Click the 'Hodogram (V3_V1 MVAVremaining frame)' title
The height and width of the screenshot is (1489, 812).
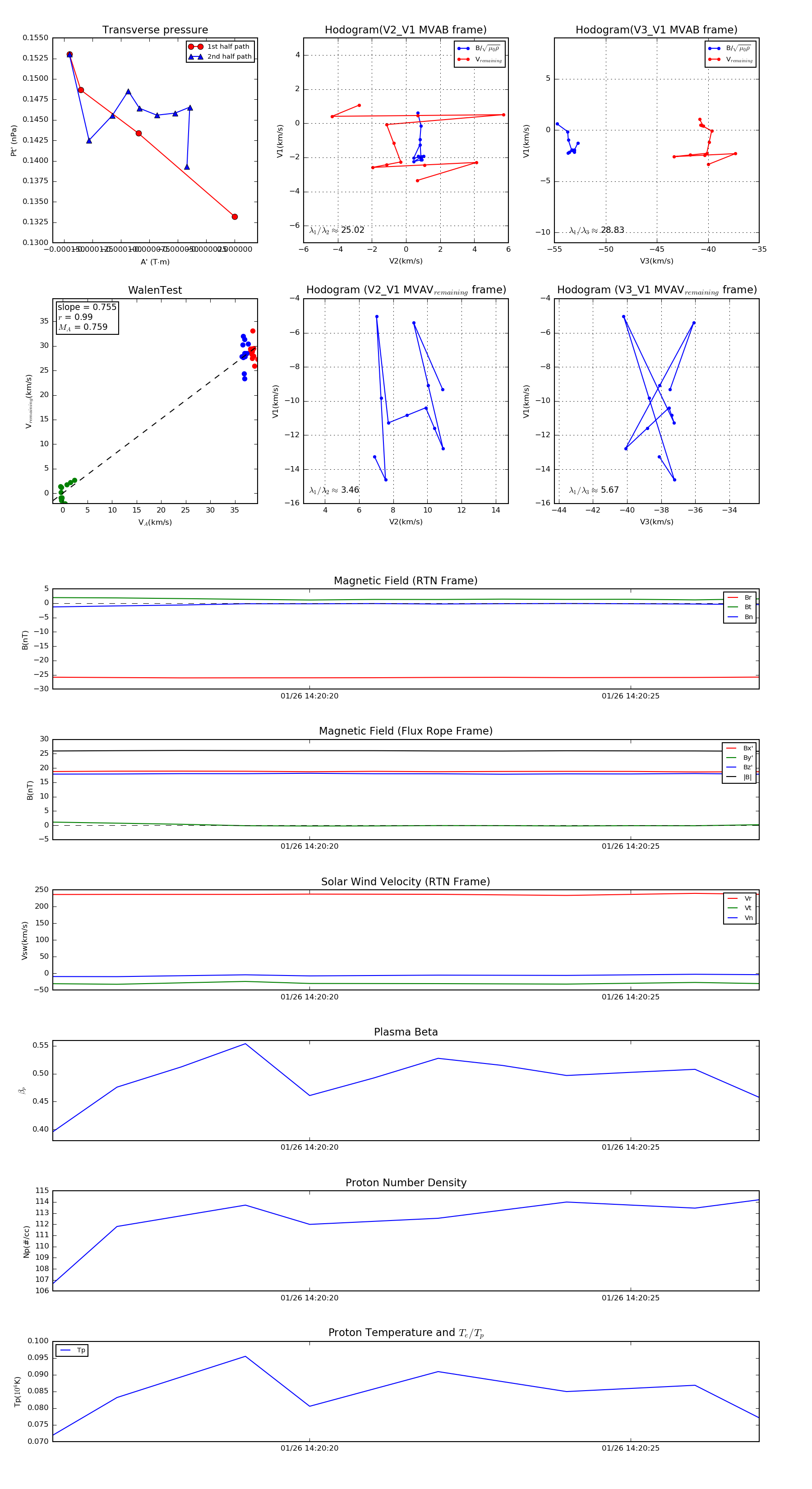(656, 290)
